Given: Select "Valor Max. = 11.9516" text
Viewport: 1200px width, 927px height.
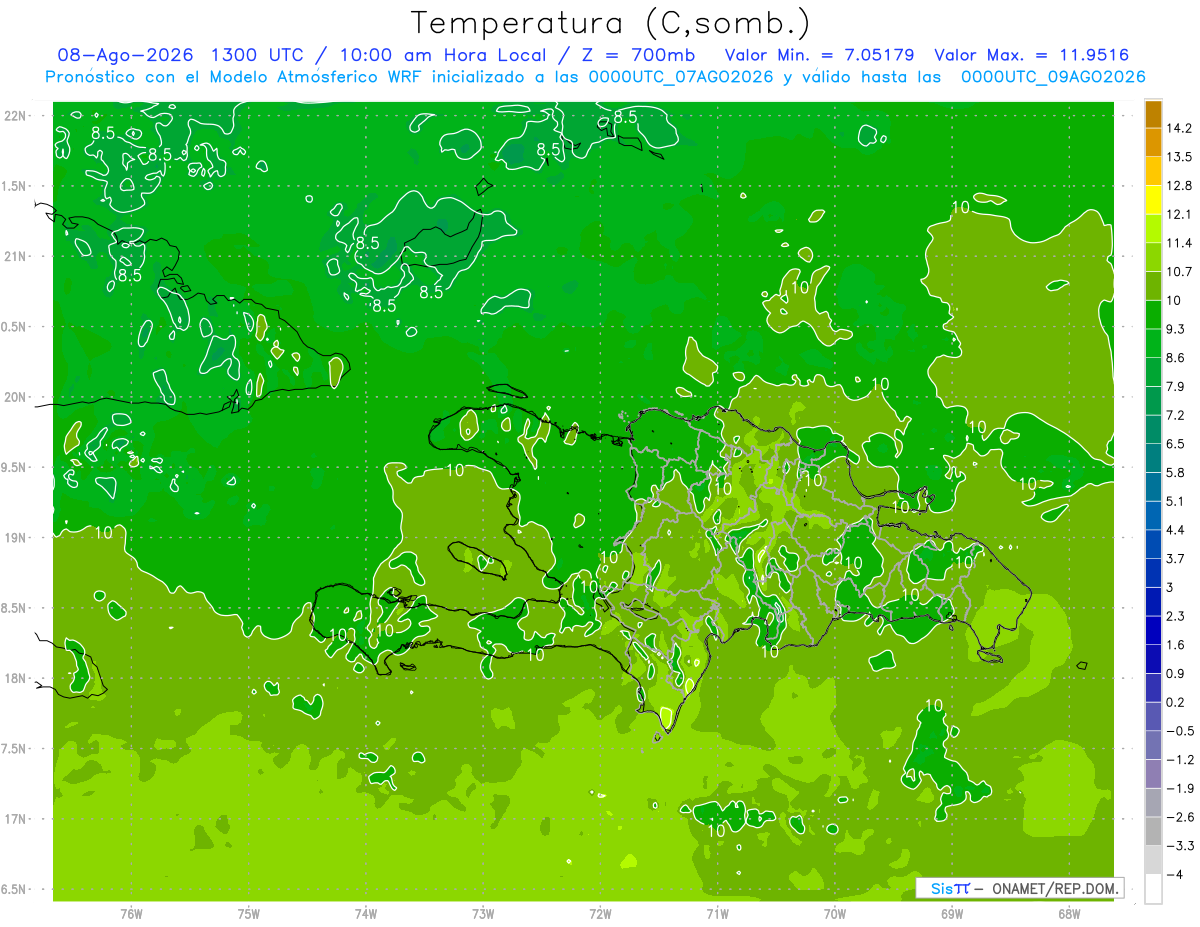Looking at the screenshot, I should (1031, 55).
